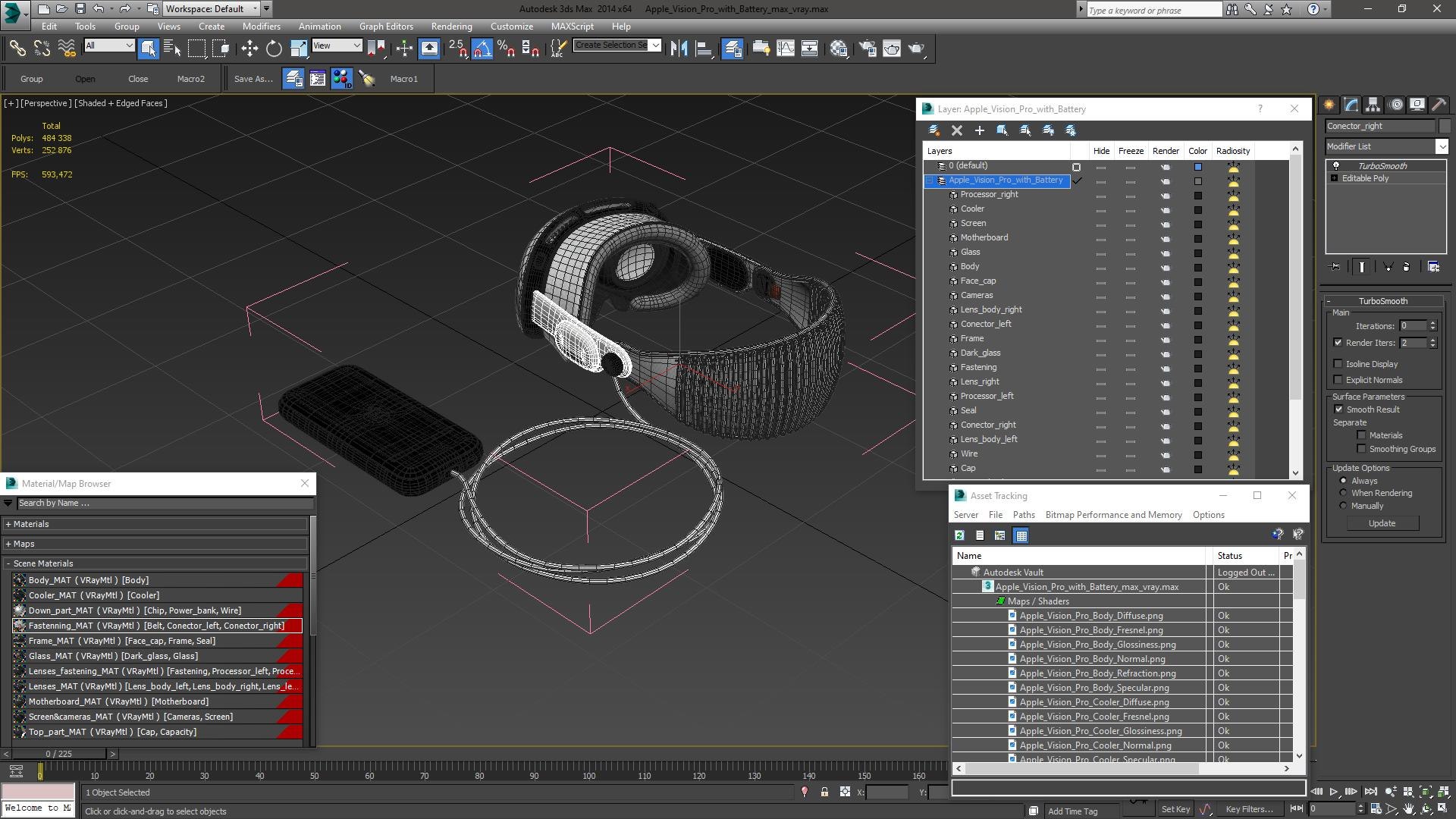This screenshot has width=1456, height=819.
Task: Expand the Materials group in browser
Action: point(155,524)
